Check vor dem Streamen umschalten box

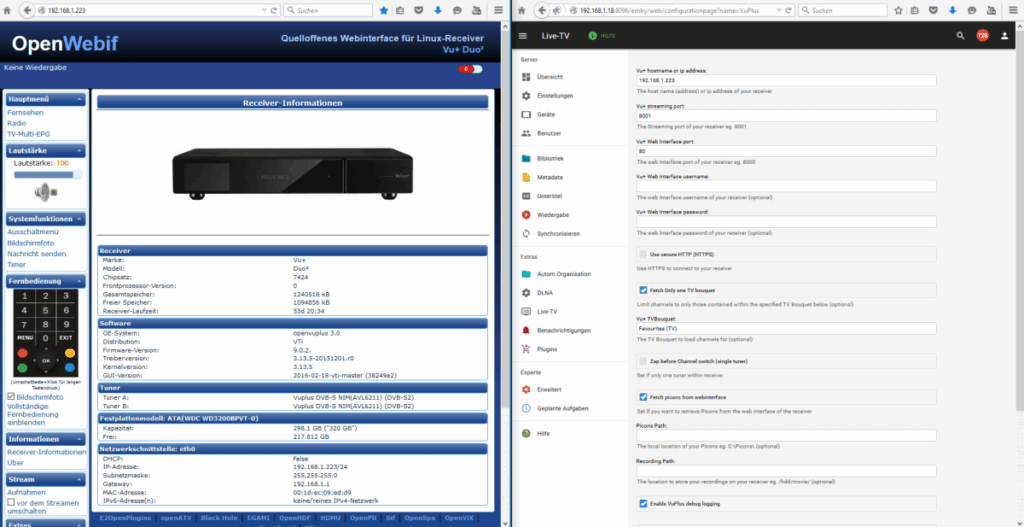coord(10,503)
